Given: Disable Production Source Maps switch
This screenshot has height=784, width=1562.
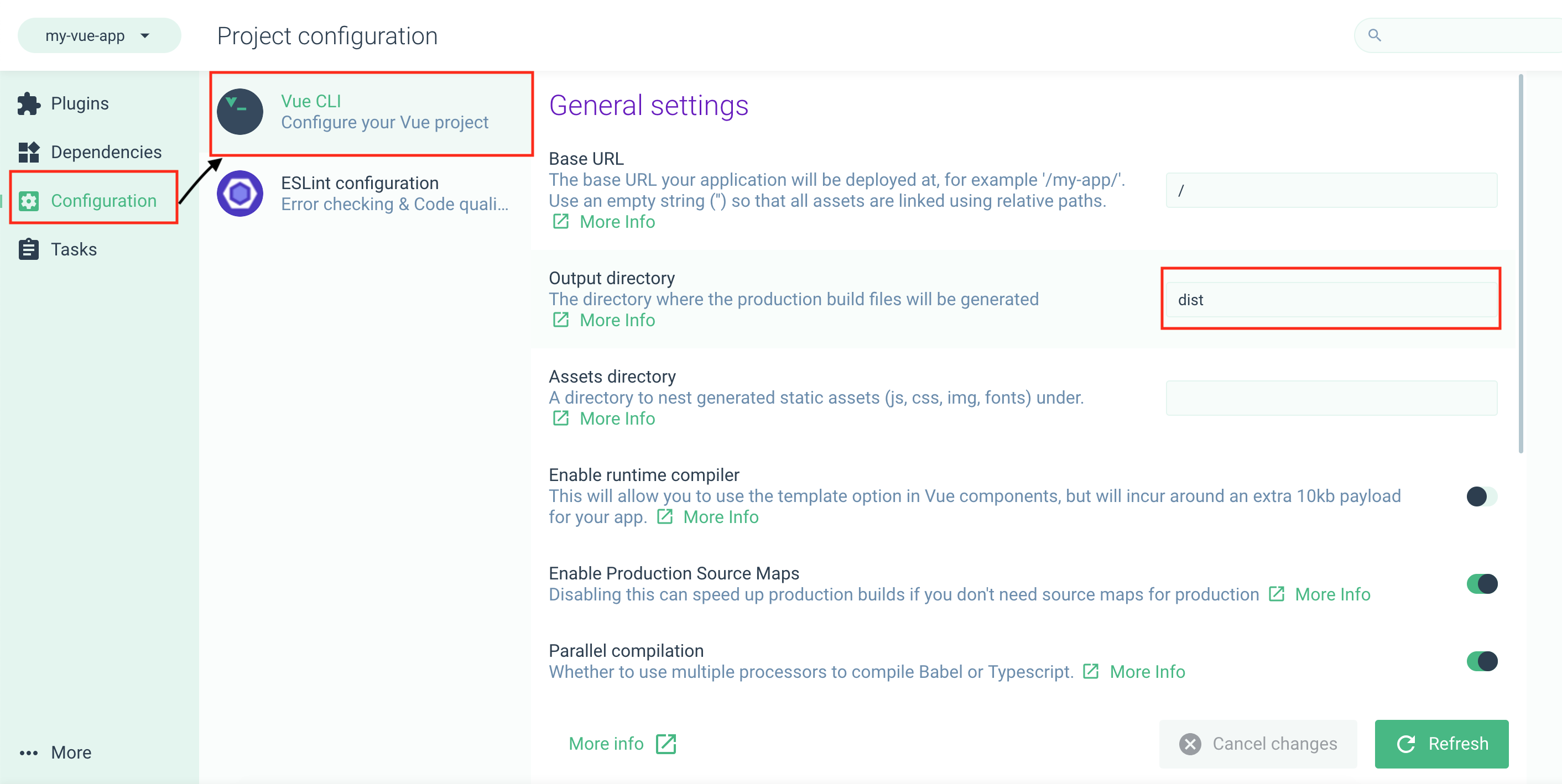Looking at the screenshot, I should click(1482, 583).
